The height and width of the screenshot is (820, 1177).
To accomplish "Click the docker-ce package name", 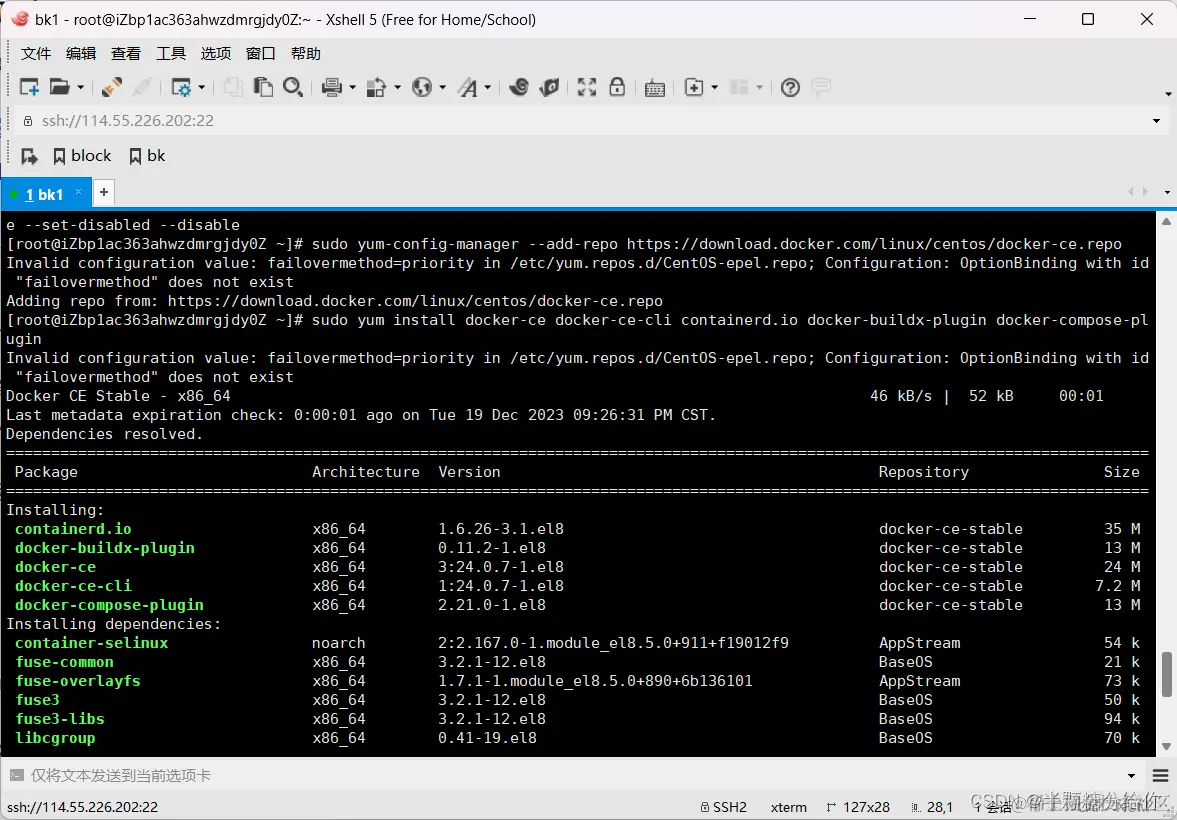I will [x=56, y=567].
